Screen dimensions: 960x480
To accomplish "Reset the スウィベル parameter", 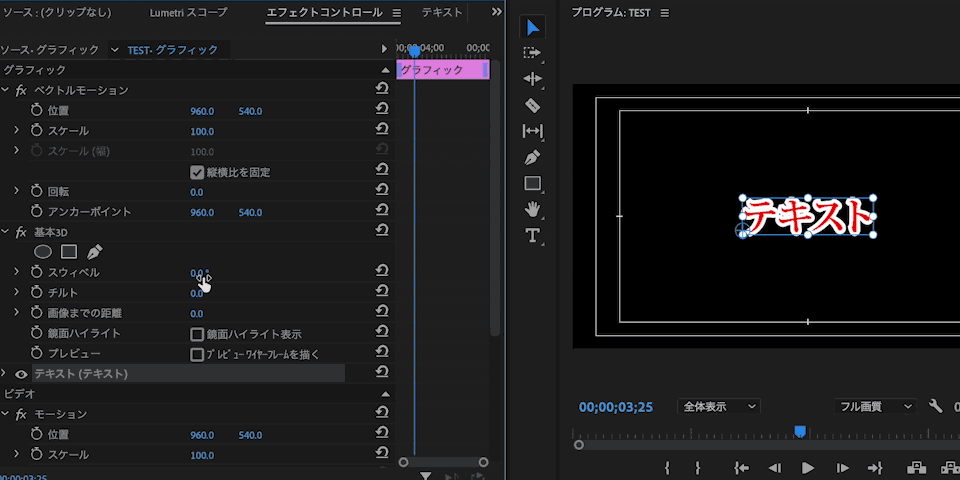I will (x=382, y=271).
